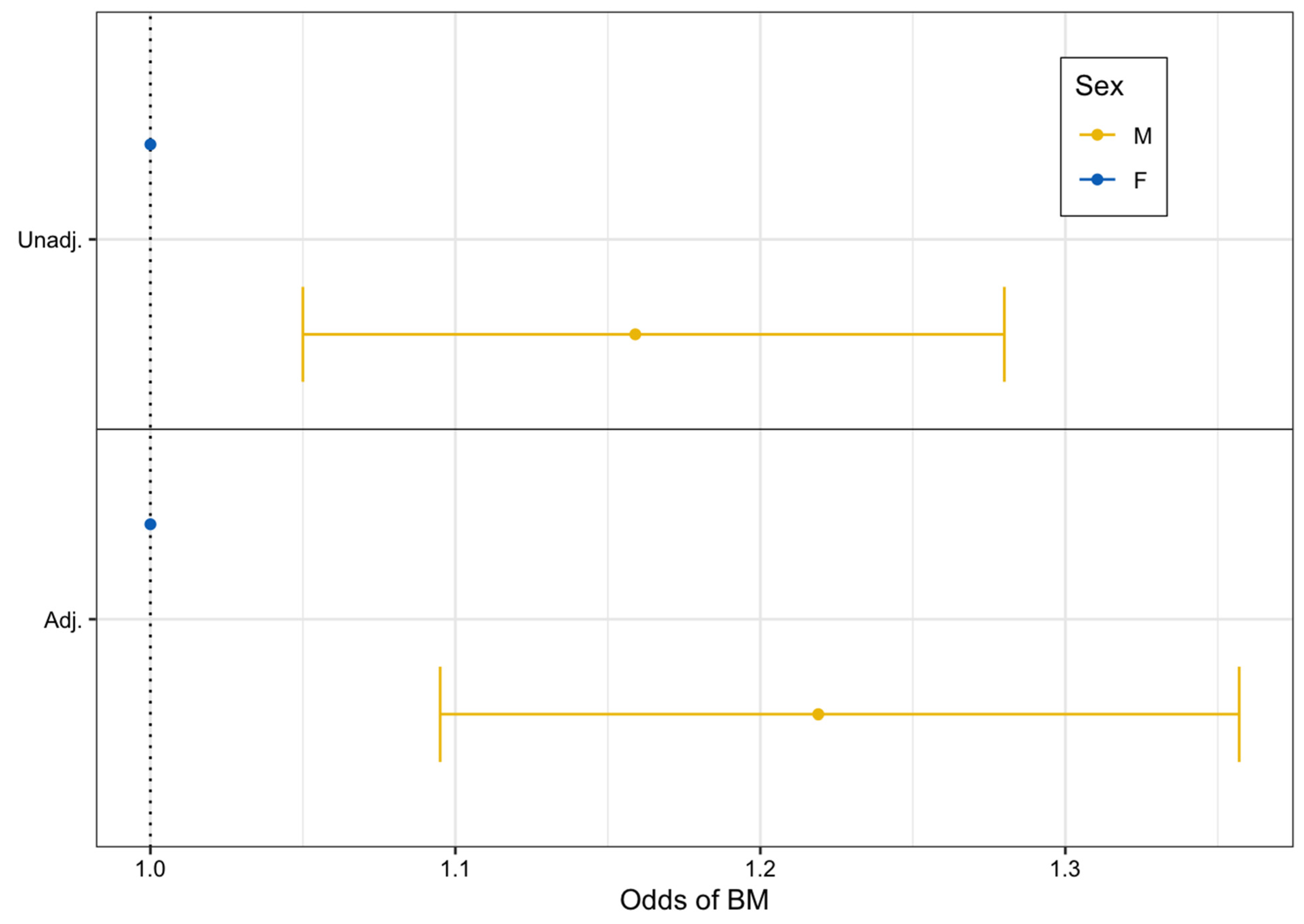Select the "F" legend text label
This screenshot has width=1304, height=924.
pos(1139,181)
